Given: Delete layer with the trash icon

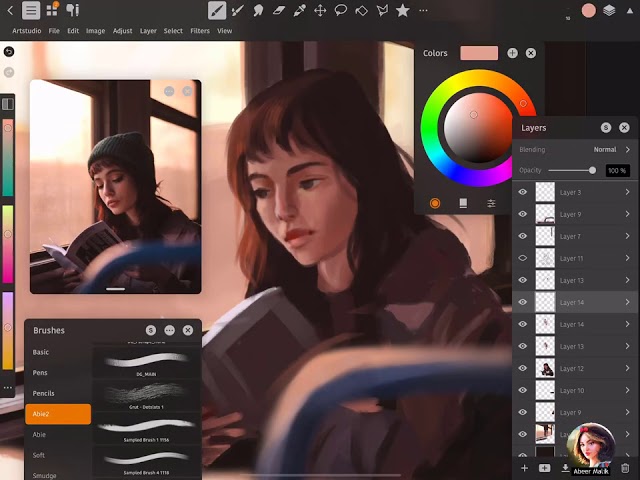Looking at the screenshot, I should point(625,468).
